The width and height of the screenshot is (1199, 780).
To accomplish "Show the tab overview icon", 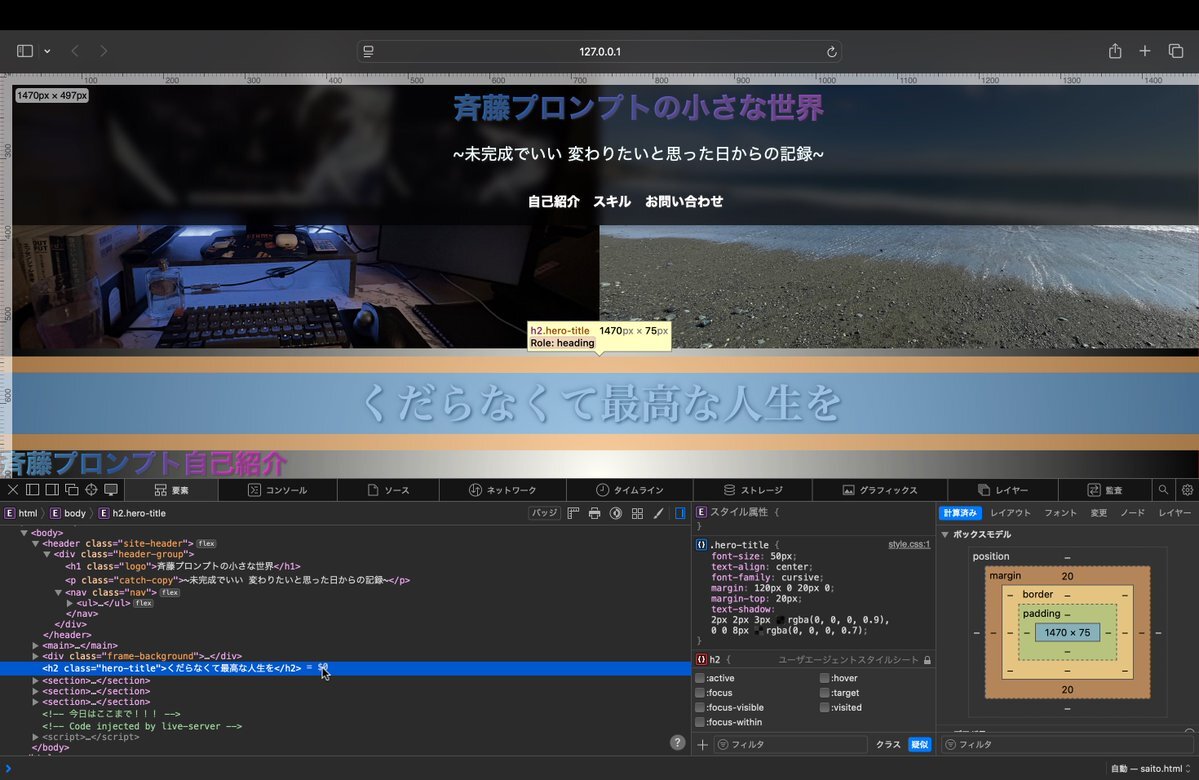I will tap(1176, 51).
